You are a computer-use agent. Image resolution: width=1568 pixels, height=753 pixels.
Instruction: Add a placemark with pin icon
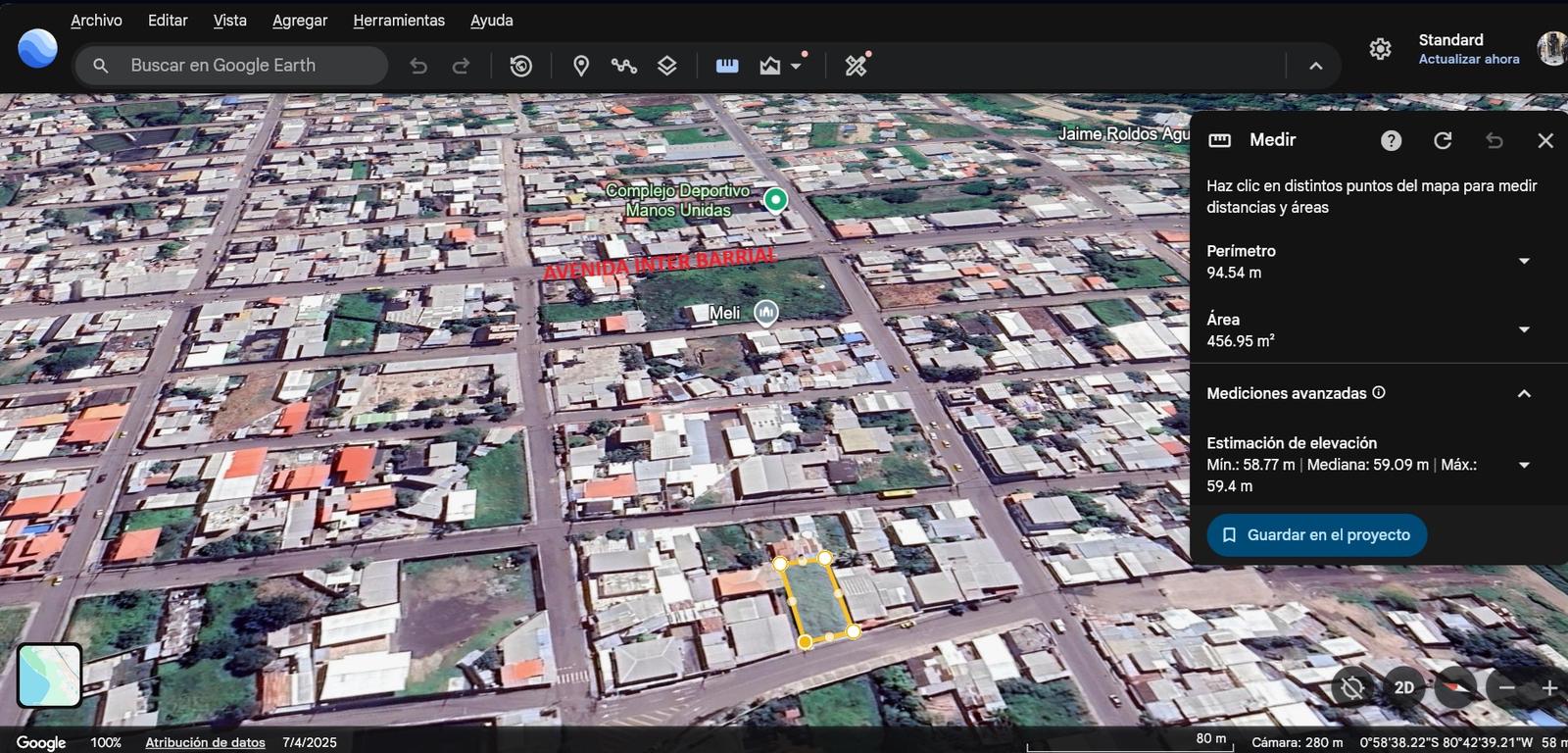point(581,66)
